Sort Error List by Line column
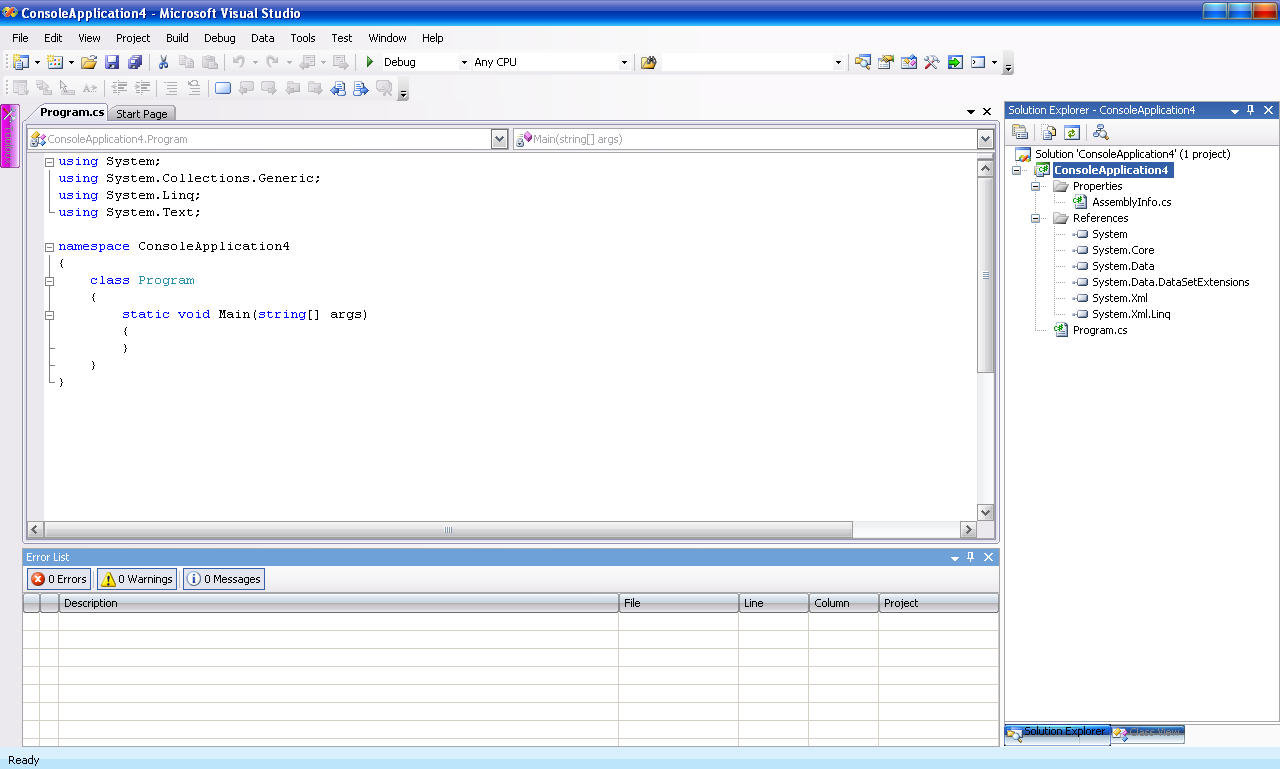The width and height of the screenshot is (1280, 769). point(774,603)
